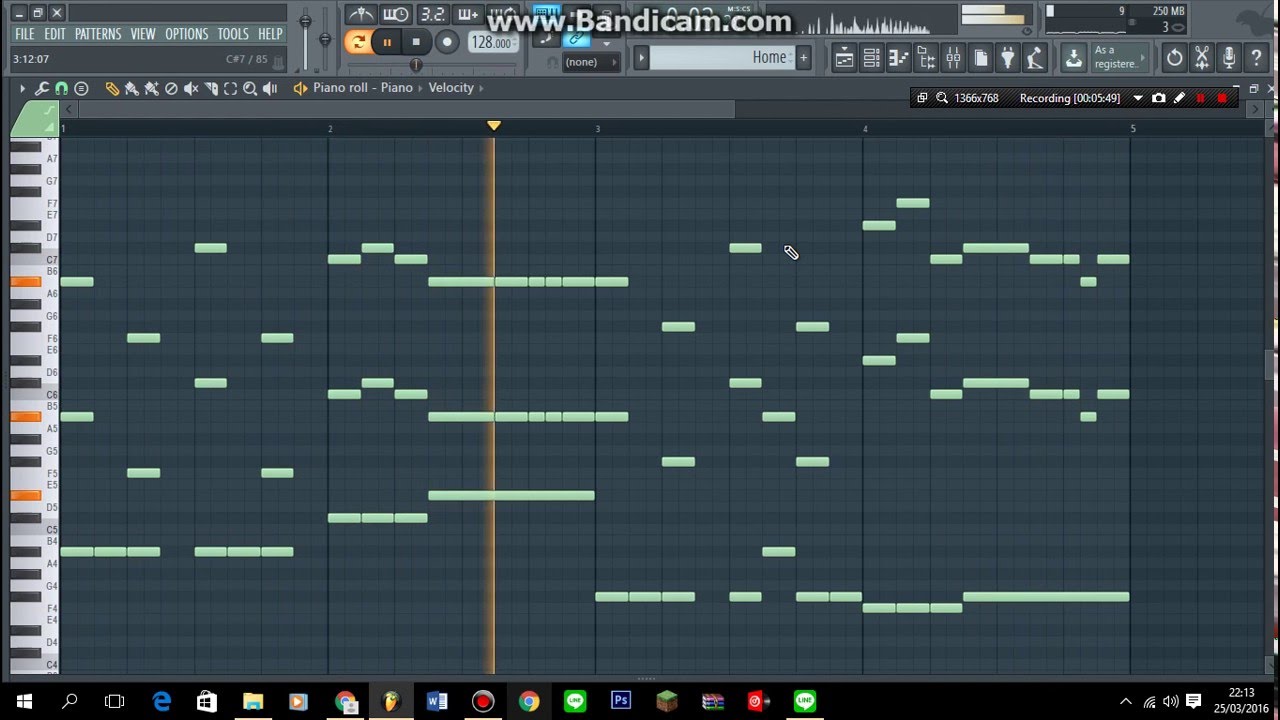Open the Bandicam recording dropdown arrow
The width and height of the screenshot is (1280, 720).
tap(1138, 98)
